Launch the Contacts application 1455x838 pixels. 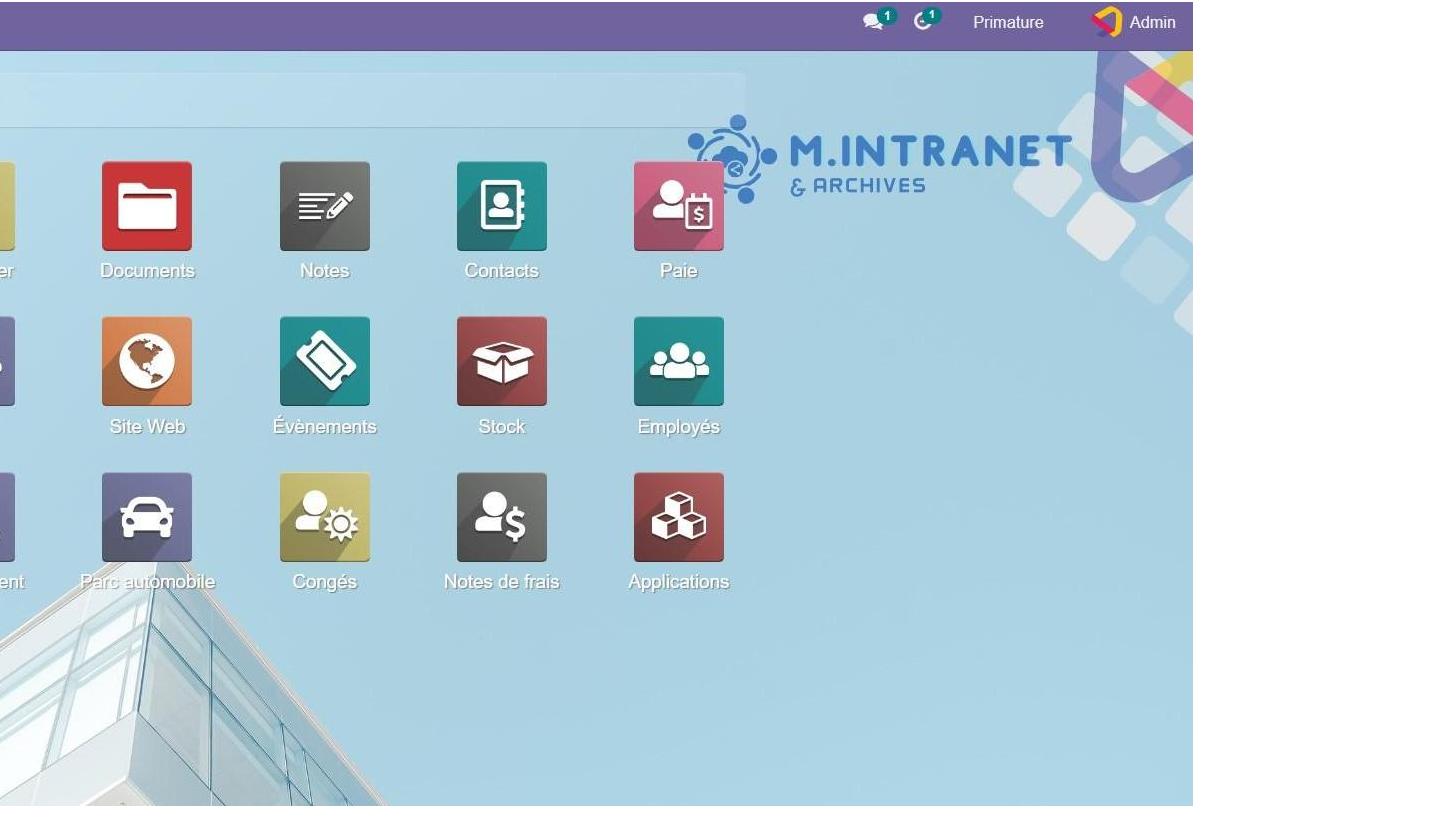[501, 206]
